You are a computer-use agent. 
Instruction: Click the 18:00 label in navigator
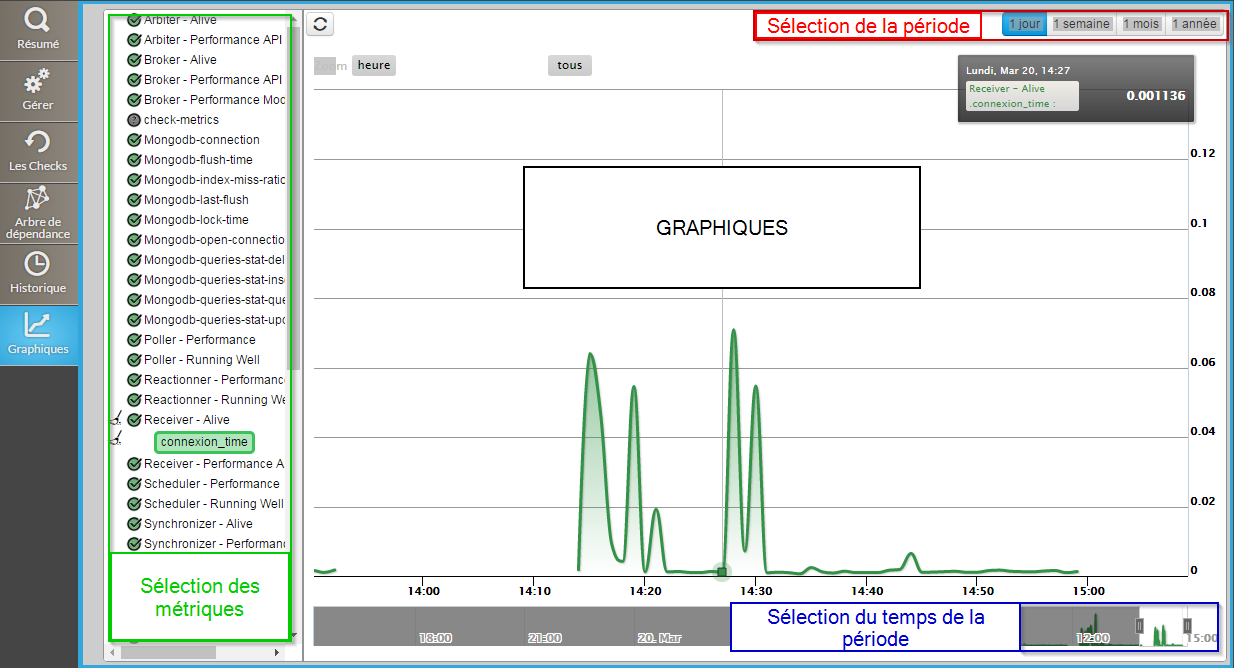click(435, 637)
